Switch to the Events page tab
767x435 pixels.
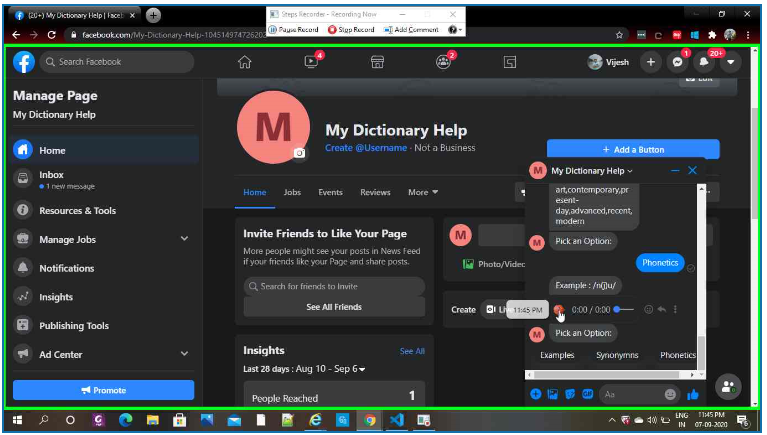(330, 192)
